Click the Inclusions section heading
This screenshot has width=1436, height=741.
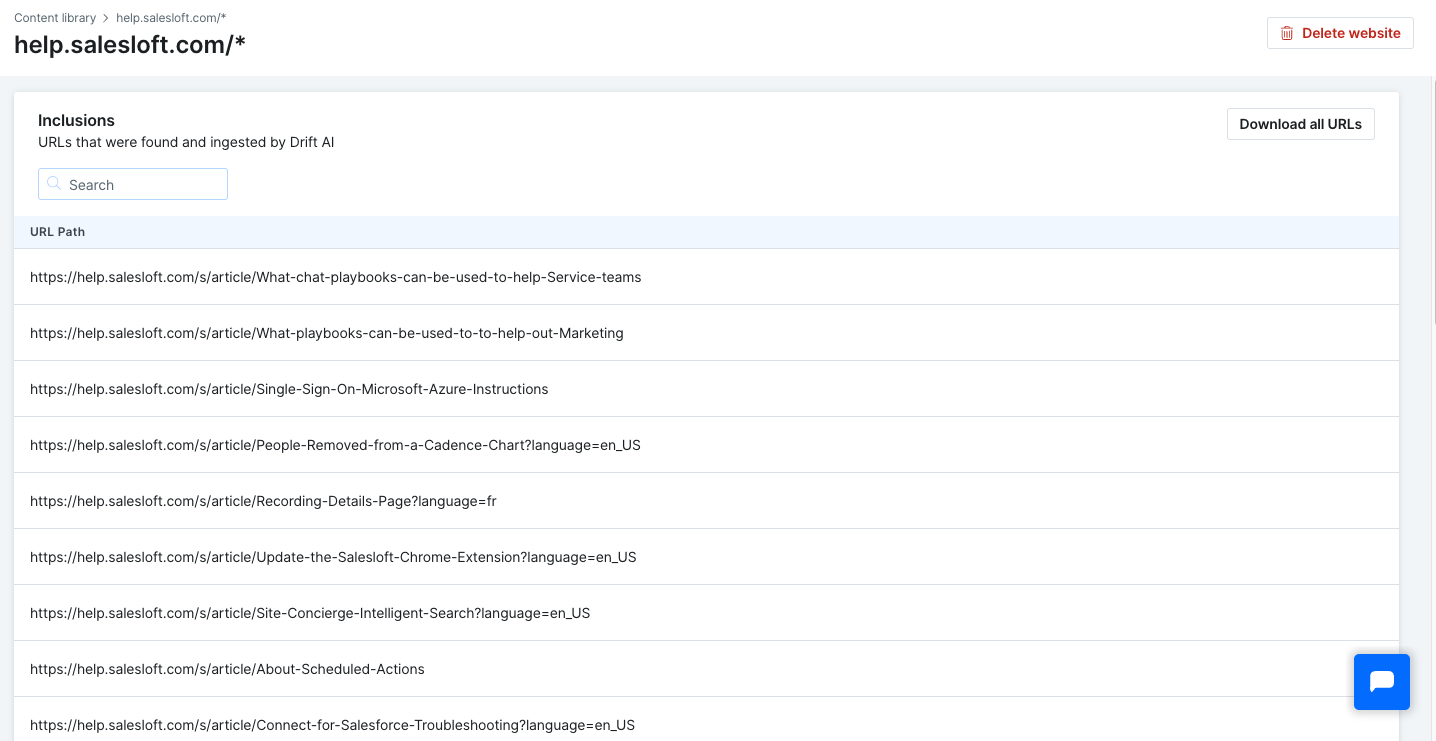point(76,120)
